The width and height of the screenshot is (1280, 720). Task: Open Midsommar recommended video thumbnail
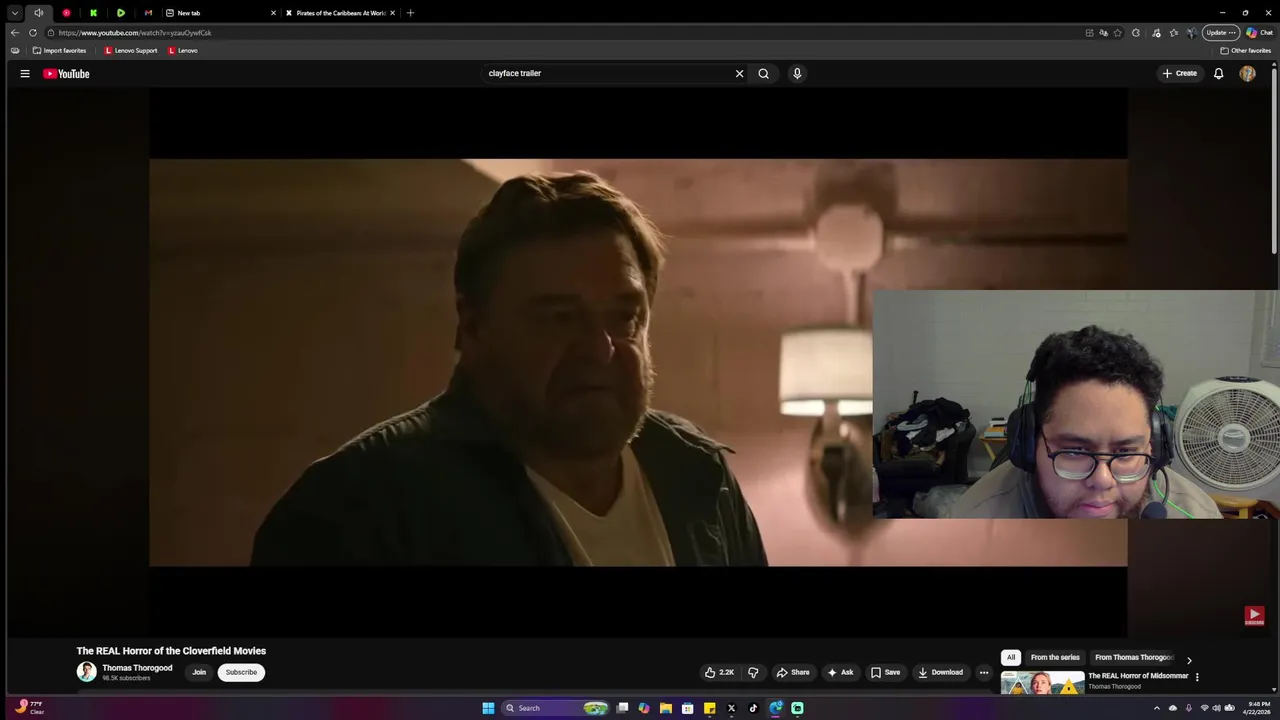tap(1042, 683)
